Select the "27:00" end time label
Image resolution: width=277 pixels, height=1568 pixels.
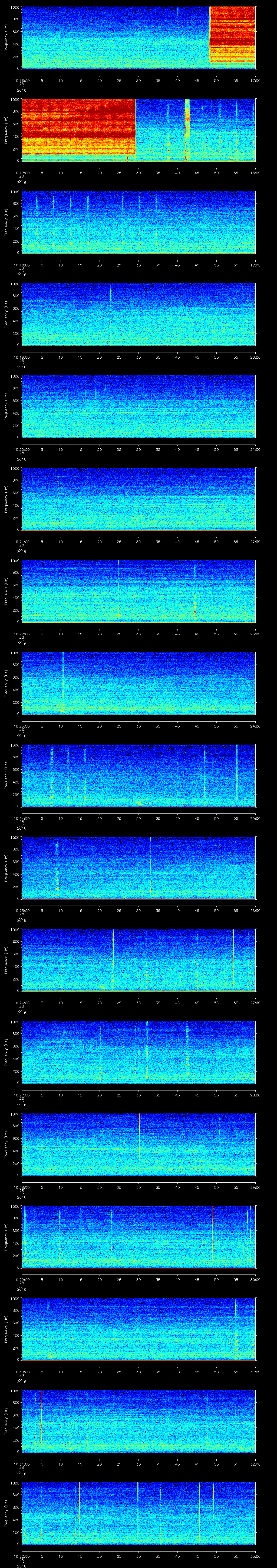click(255, 1003)
